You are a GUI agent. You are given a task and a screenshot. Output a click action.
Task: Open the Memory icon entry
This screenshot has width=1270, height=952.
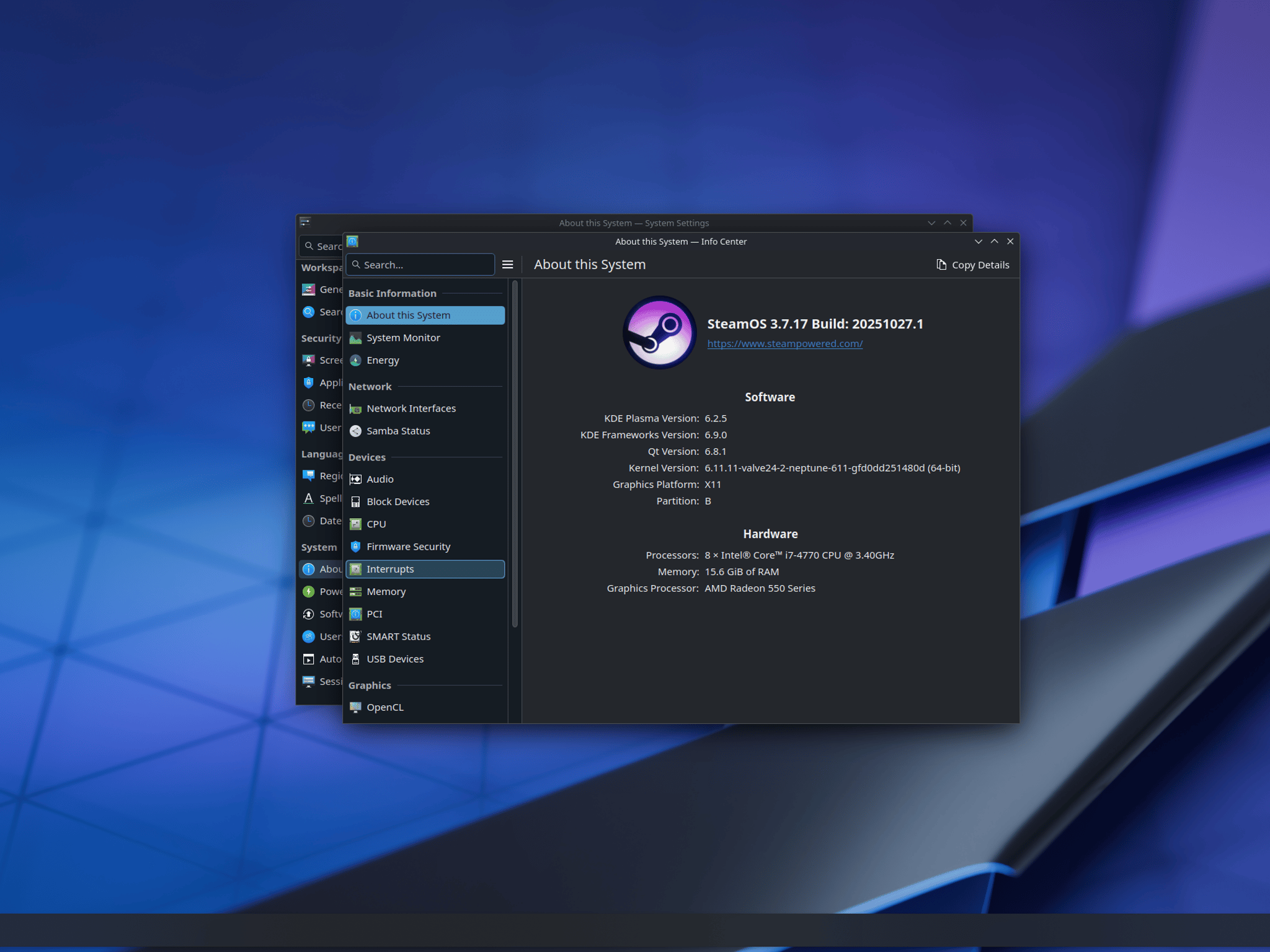(355, 591)
